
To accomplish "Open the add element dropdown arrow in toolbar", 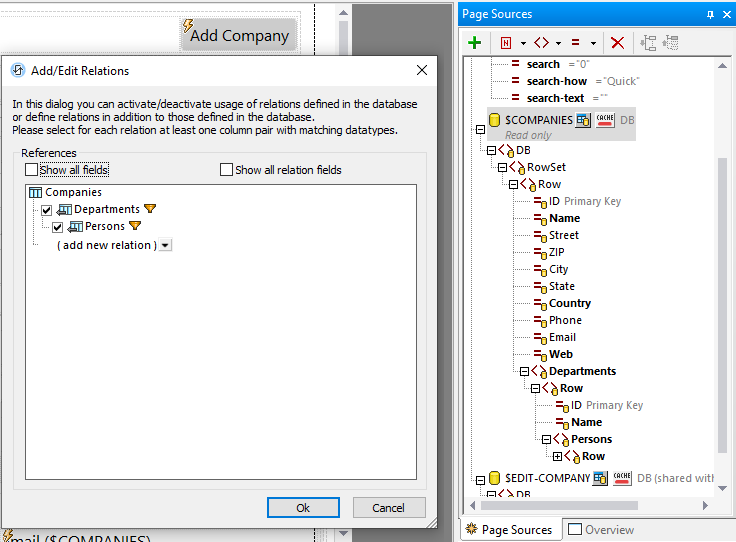I will click(x=557, y=43).
